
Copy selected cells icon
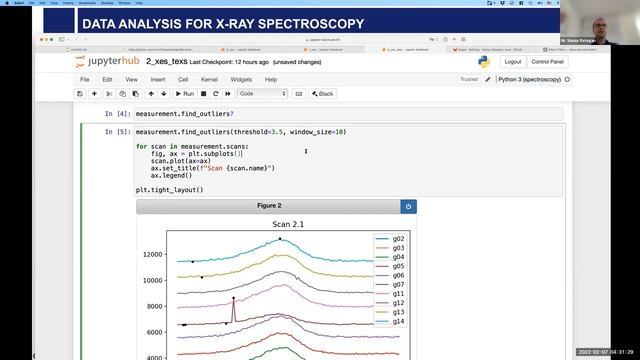[122, 94]
